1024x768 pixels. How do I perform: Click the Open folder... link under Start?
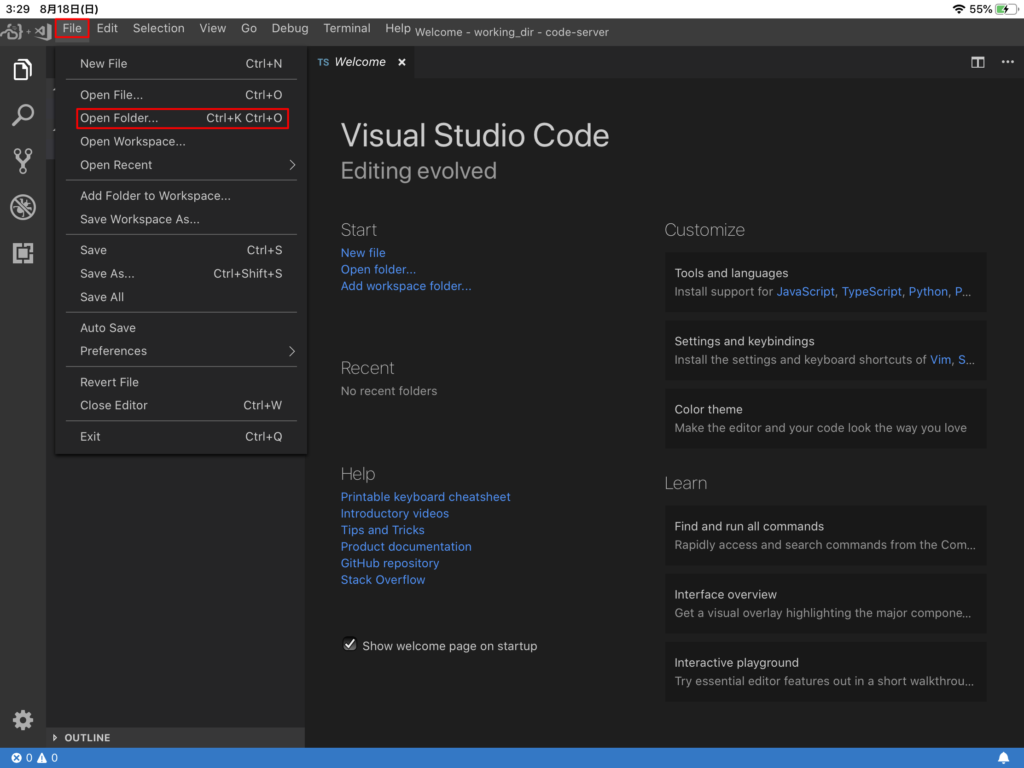[x=378, y=269]
